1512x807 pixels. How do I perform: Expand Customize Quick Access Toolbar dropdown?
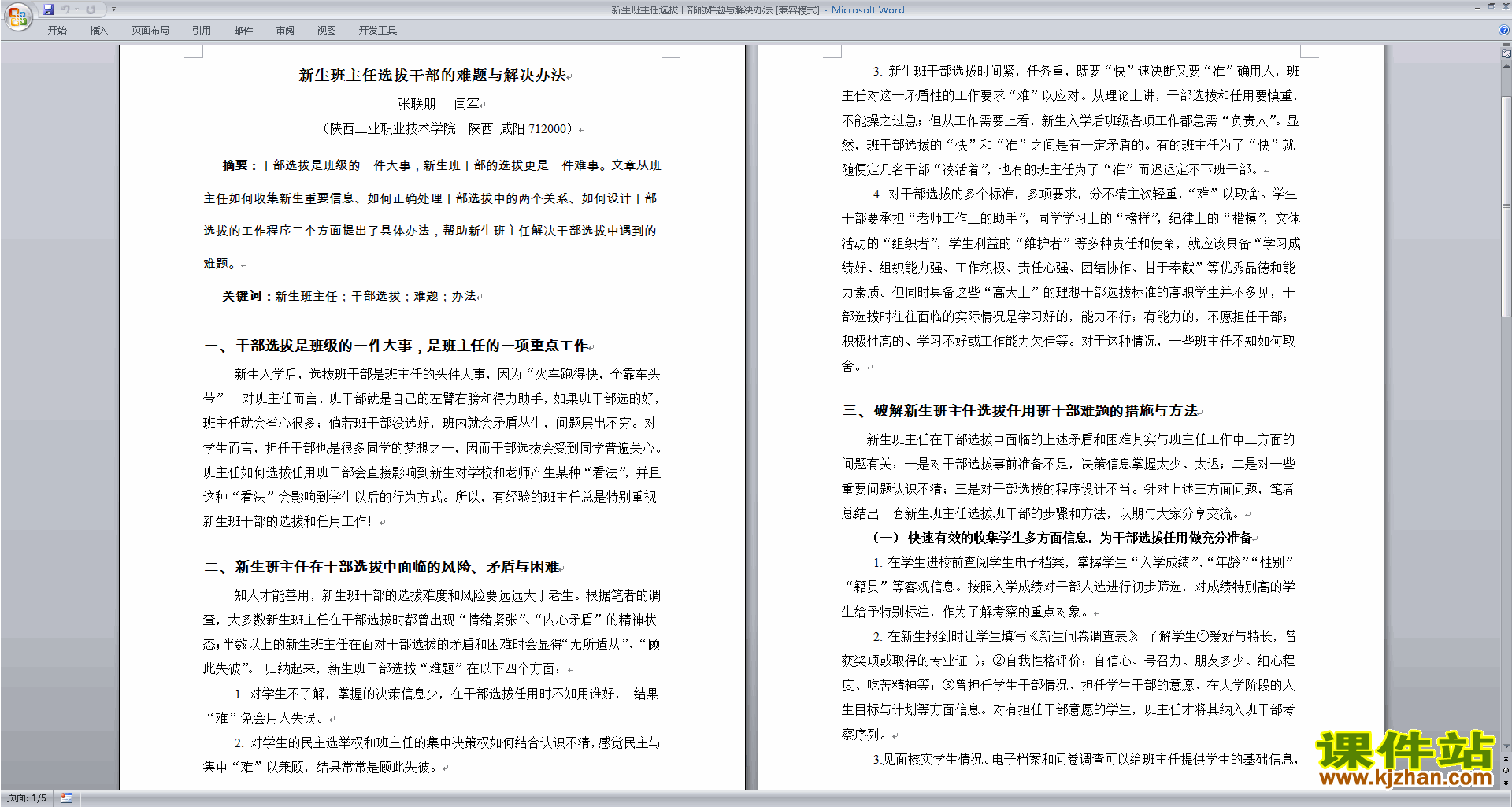coord(113,9)
